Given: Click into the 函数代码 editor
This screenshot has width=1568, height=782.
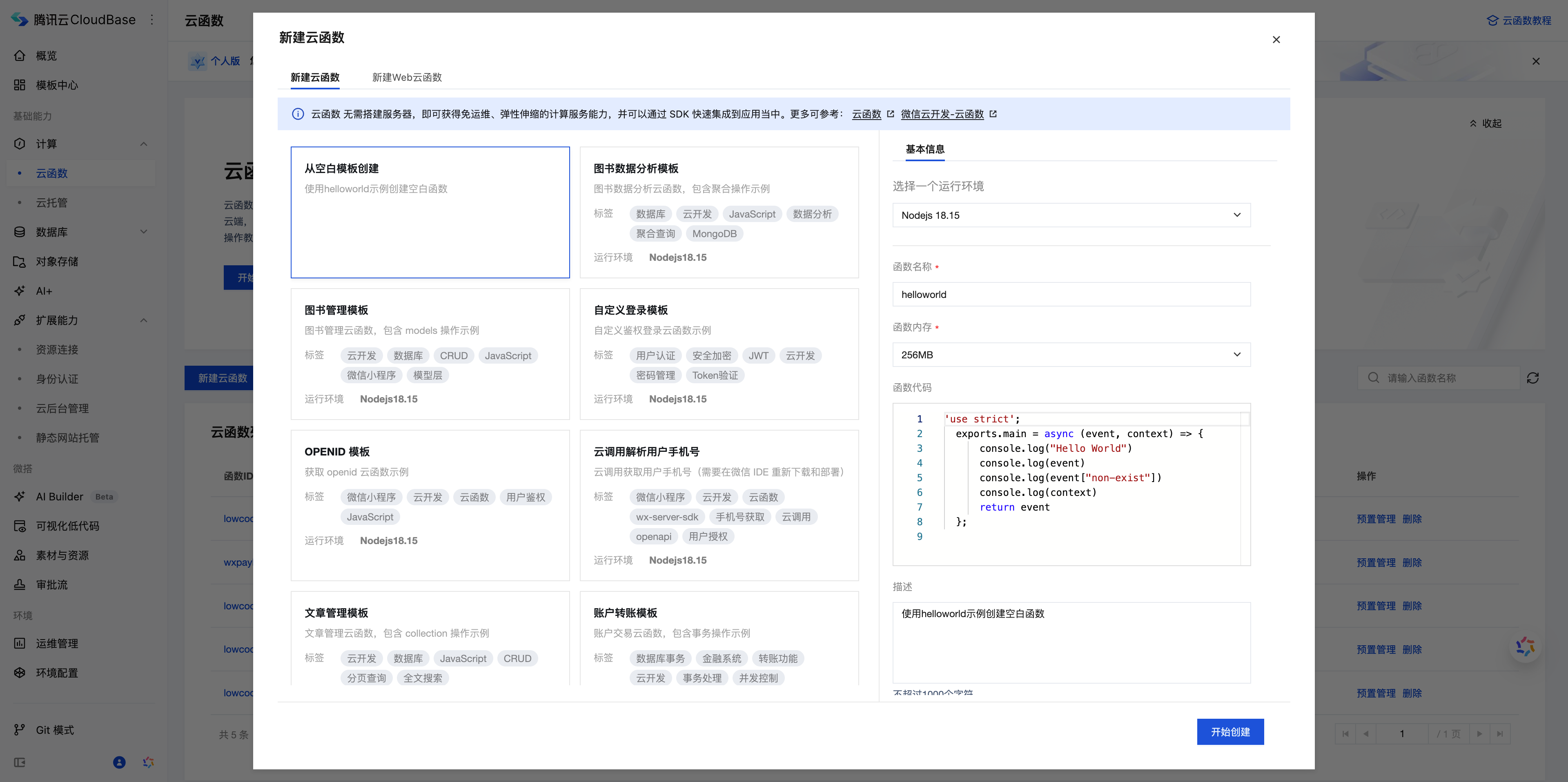Looking at the screenshot, I should point(1071,484).
